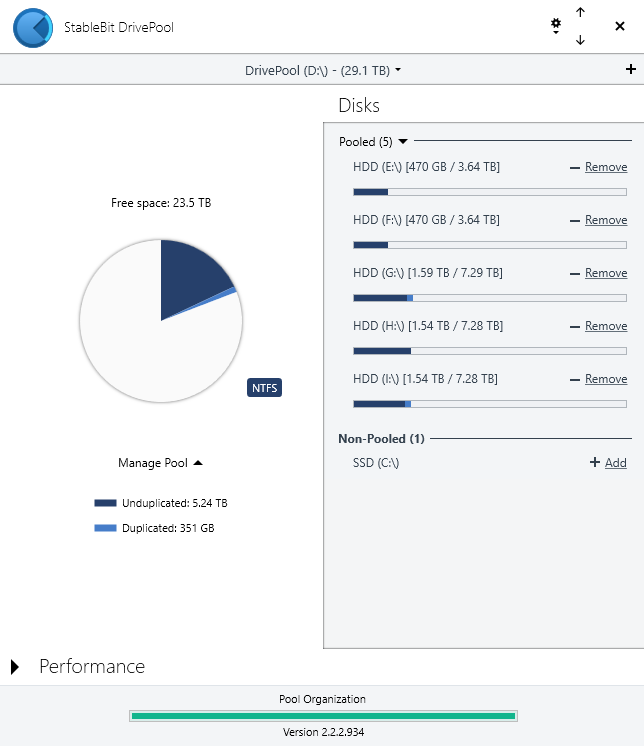The height and width of the screenshot is (746, 644).
Task: Open the DrivePool (D:\) pool selector dropdown
Action: [322, 70]
